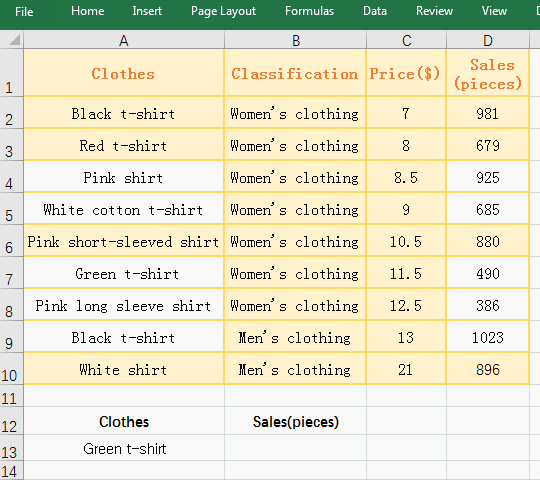This screenshot has height=480, width=540.
Task: Select the Pink shirt cell
Action: tap(124, 177)
